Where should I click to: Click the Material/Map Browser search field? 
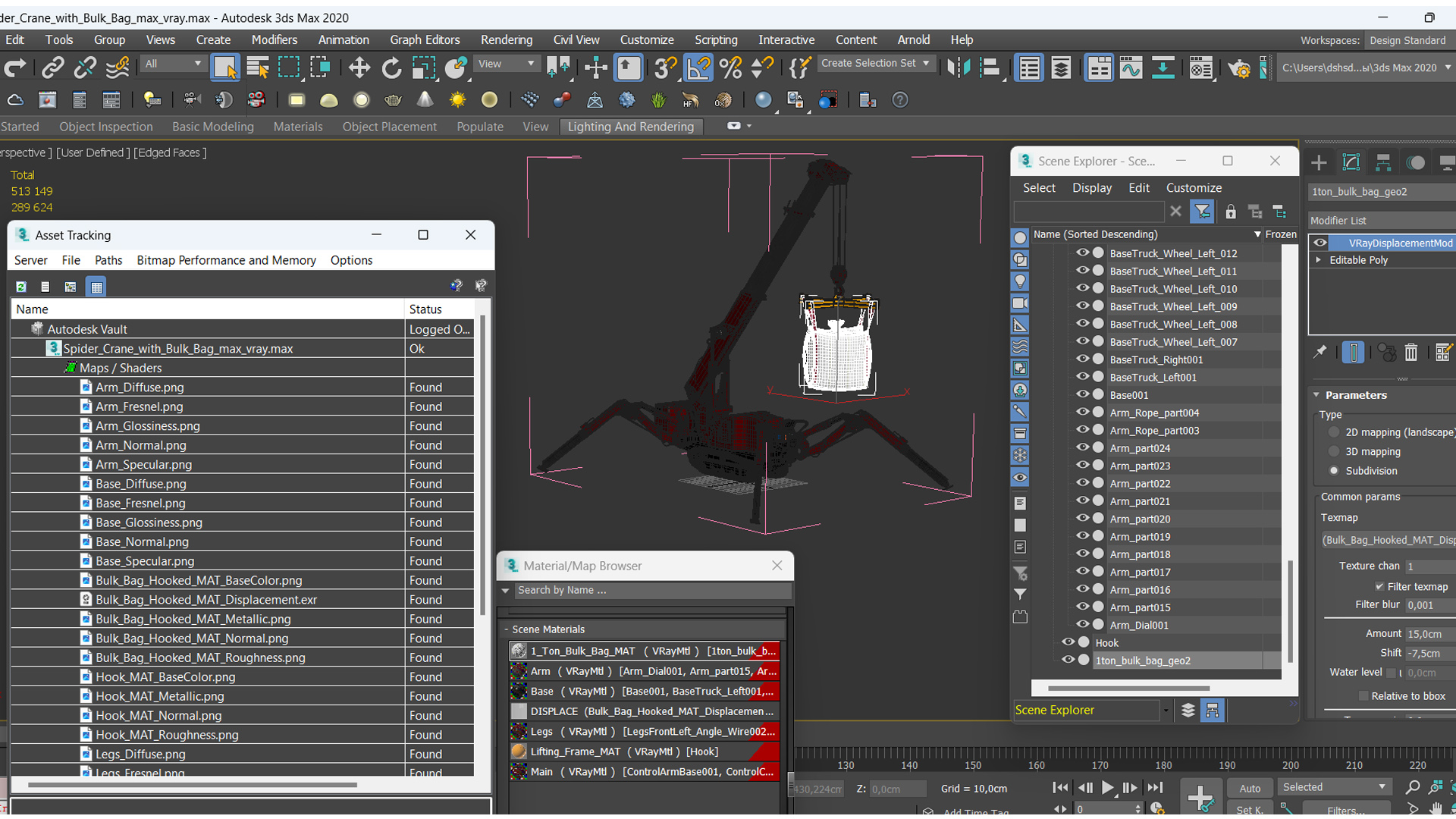653,591
